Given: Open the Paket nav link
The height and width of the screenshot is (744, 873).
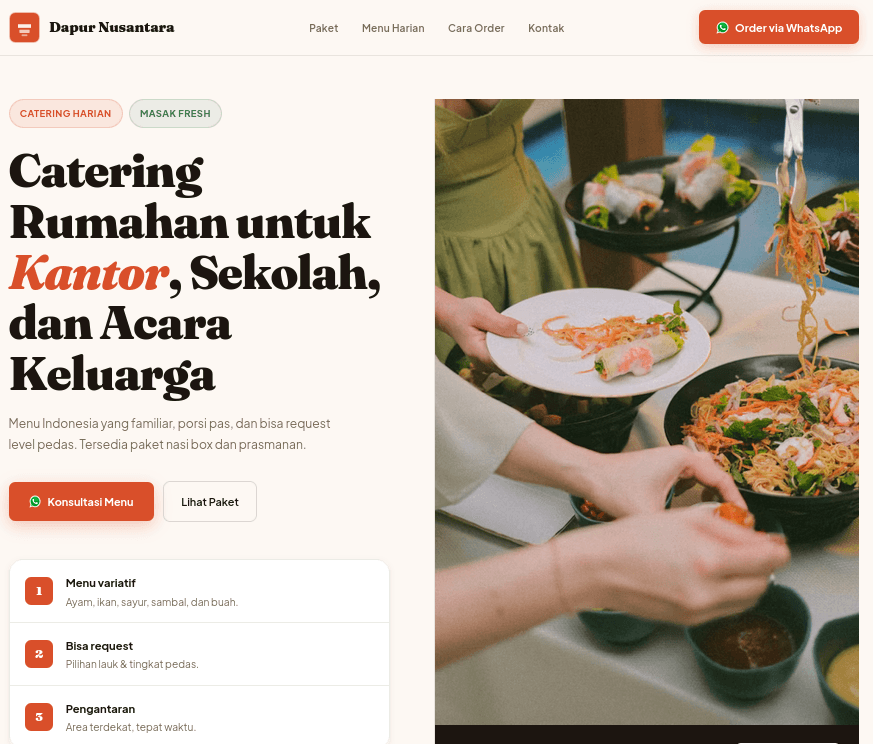Looking at the screenshot, I should coord(323,28).
